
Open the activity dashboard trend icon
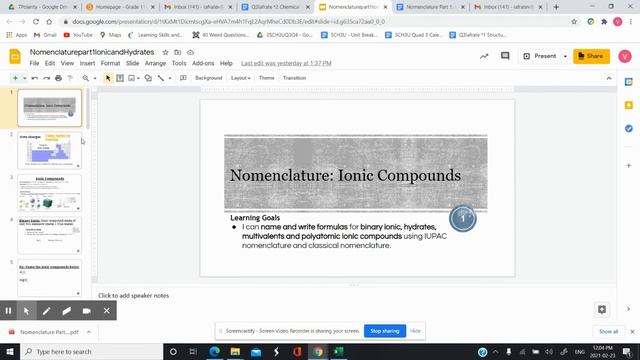tap(484, 56)
